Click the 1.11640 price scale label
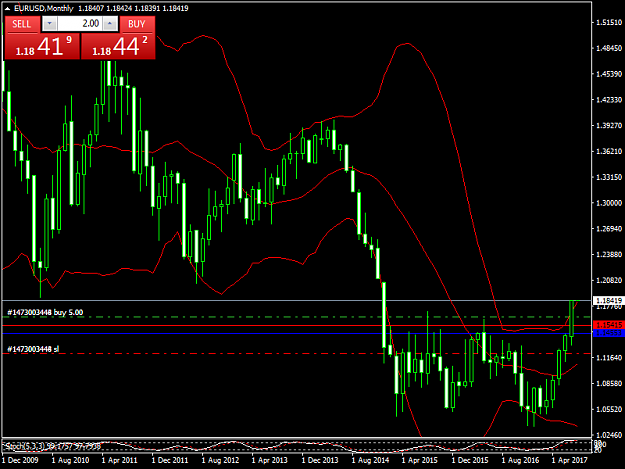 click(609, 357)
